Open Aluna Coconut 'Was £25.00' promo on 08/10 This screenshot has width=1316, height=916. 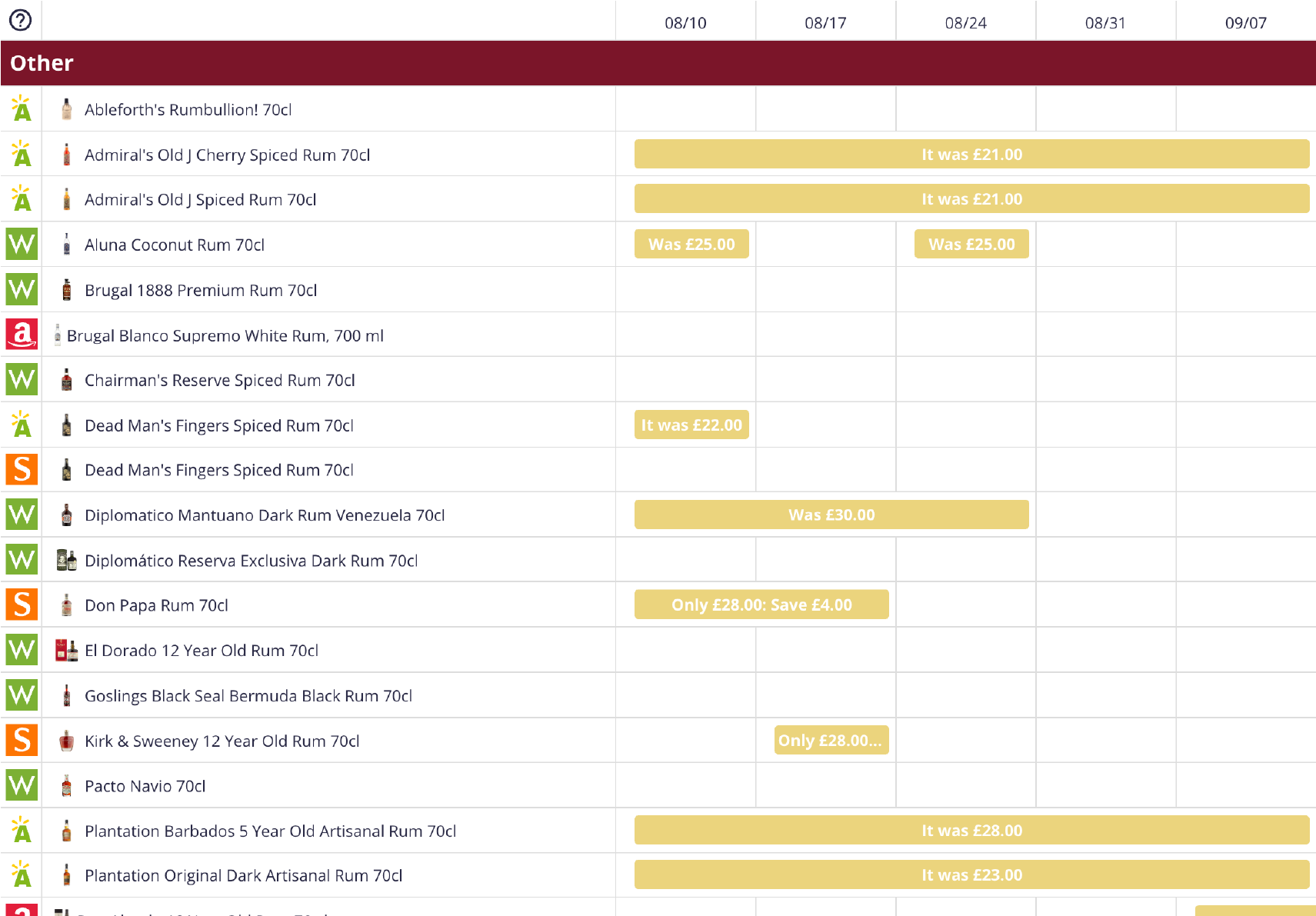691,244
